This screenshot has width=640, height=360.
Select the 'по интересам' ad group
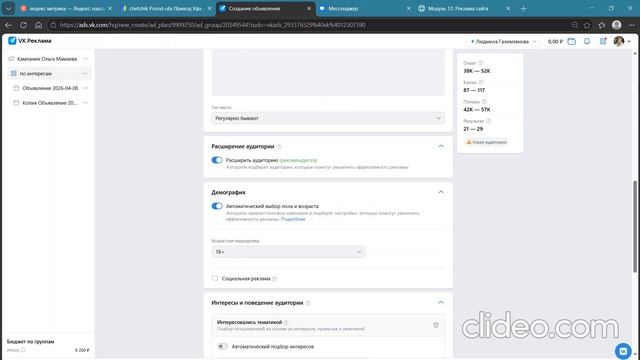point(36,73)
